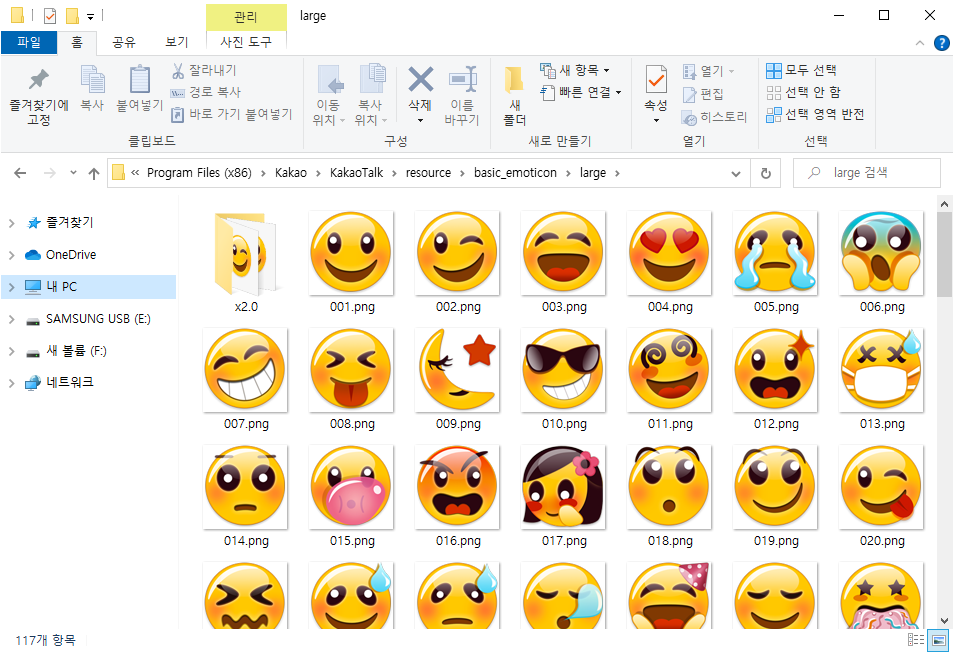Expand the address bar history dropdown

point(736,173)
